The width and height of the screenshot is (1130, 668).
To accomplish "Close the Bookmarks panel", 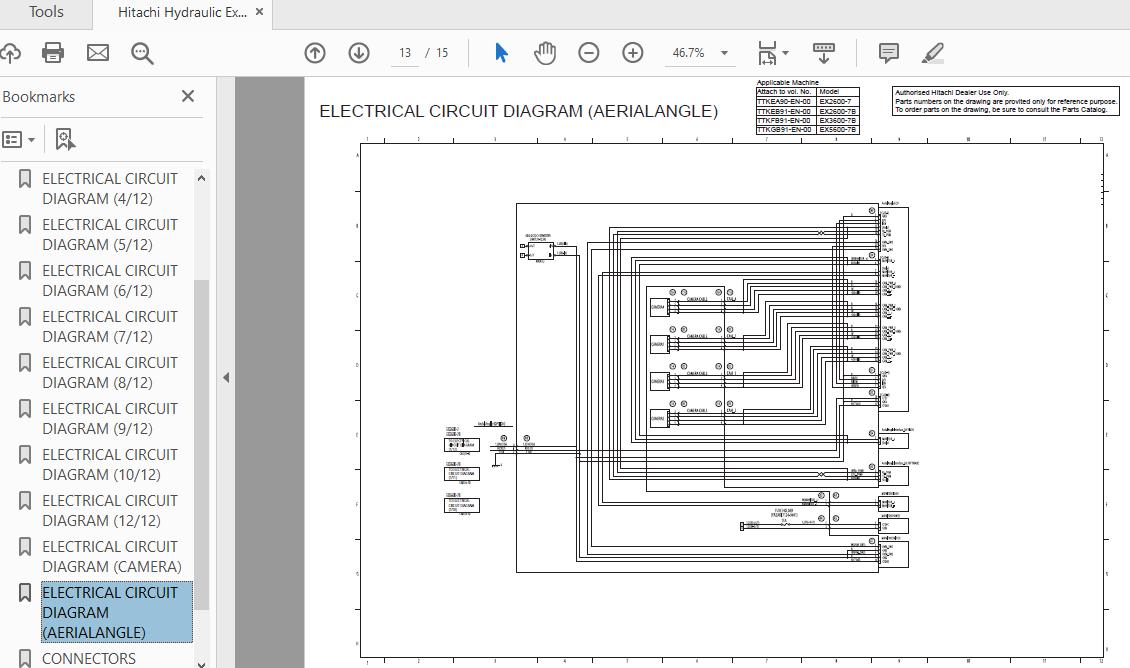I will click(188, 96).
